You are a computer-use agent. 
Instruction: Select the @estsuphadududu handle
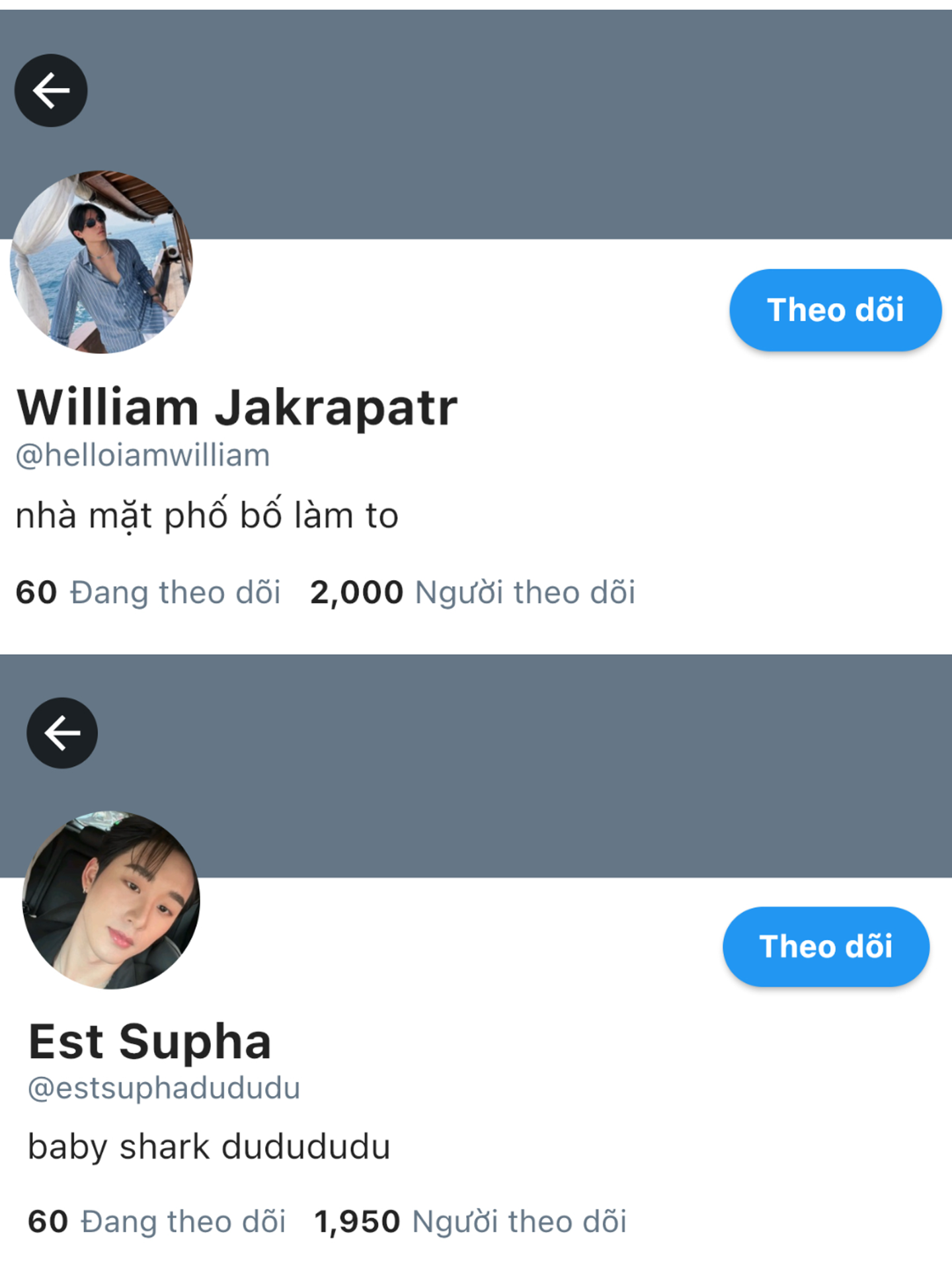[164, 1088]
